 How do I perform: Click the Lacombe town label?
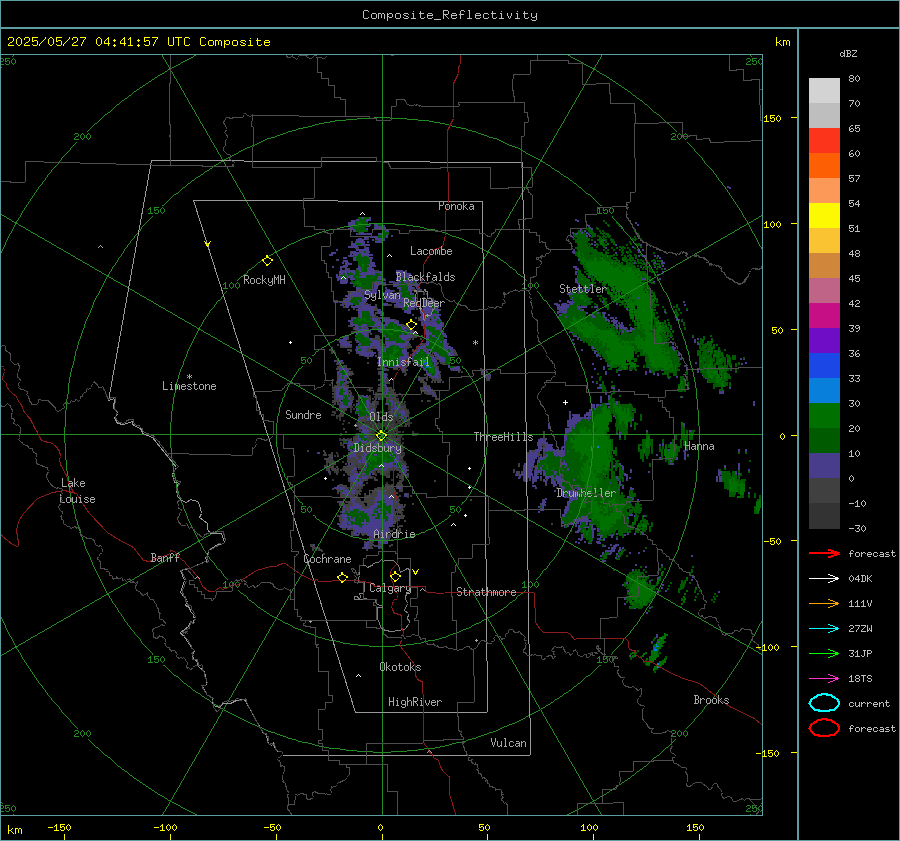point(431,251)
